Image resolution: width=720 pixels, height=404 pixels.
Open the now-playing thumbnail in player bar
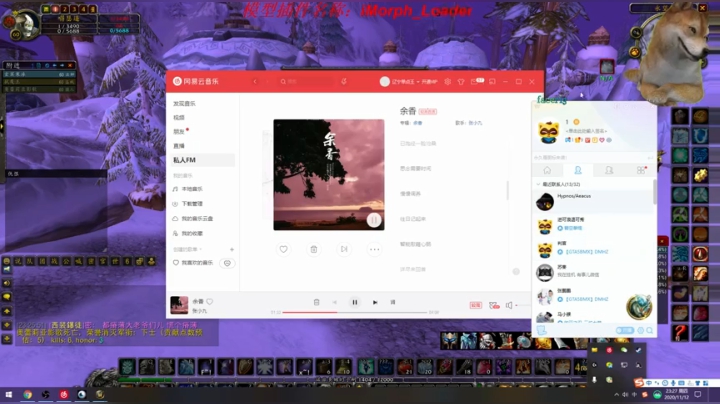(179, 305)
